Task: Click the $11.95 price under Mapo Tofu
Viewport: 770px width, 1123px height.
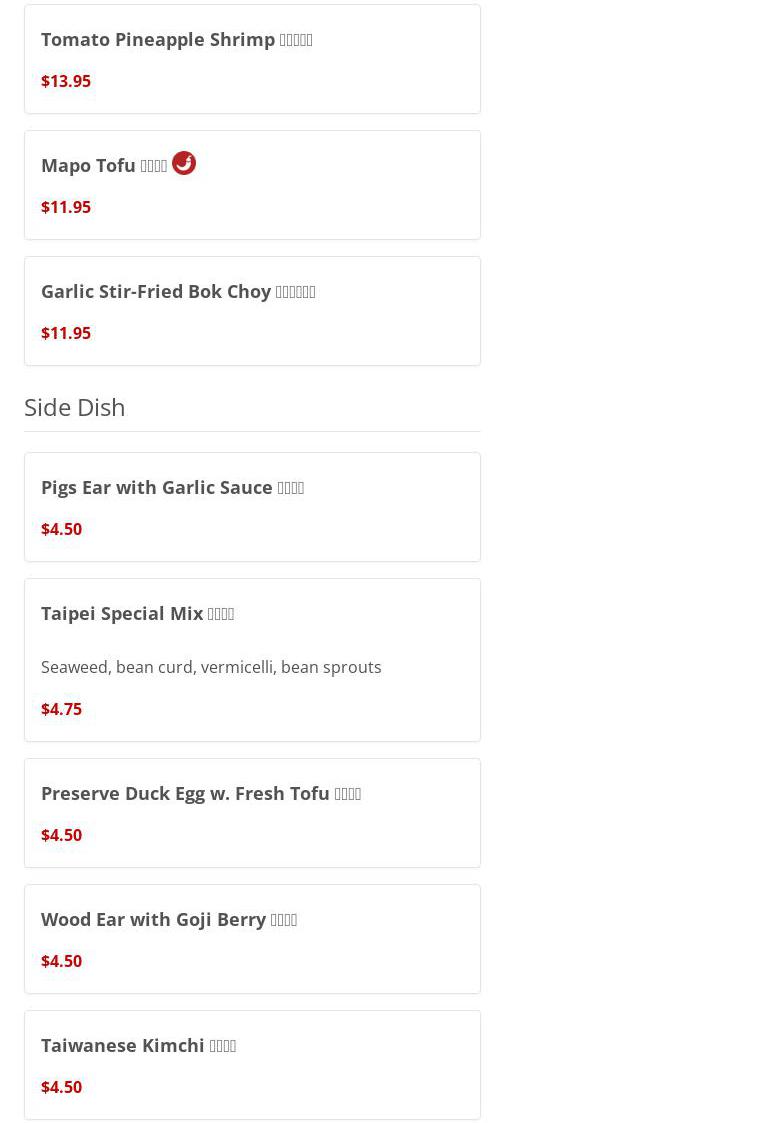Action: point(66,207)
